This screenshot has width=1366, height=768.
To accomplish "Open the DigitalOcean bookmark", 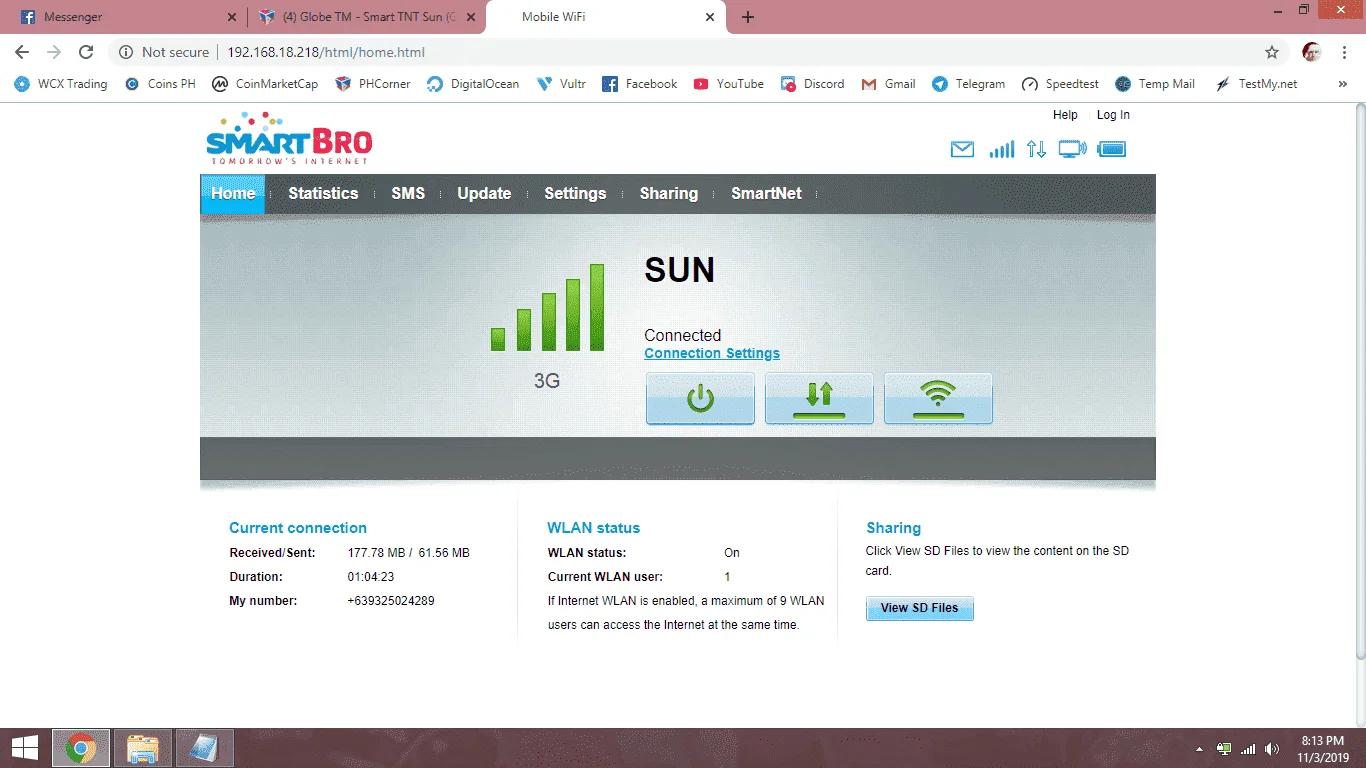I will click(473, 84).
